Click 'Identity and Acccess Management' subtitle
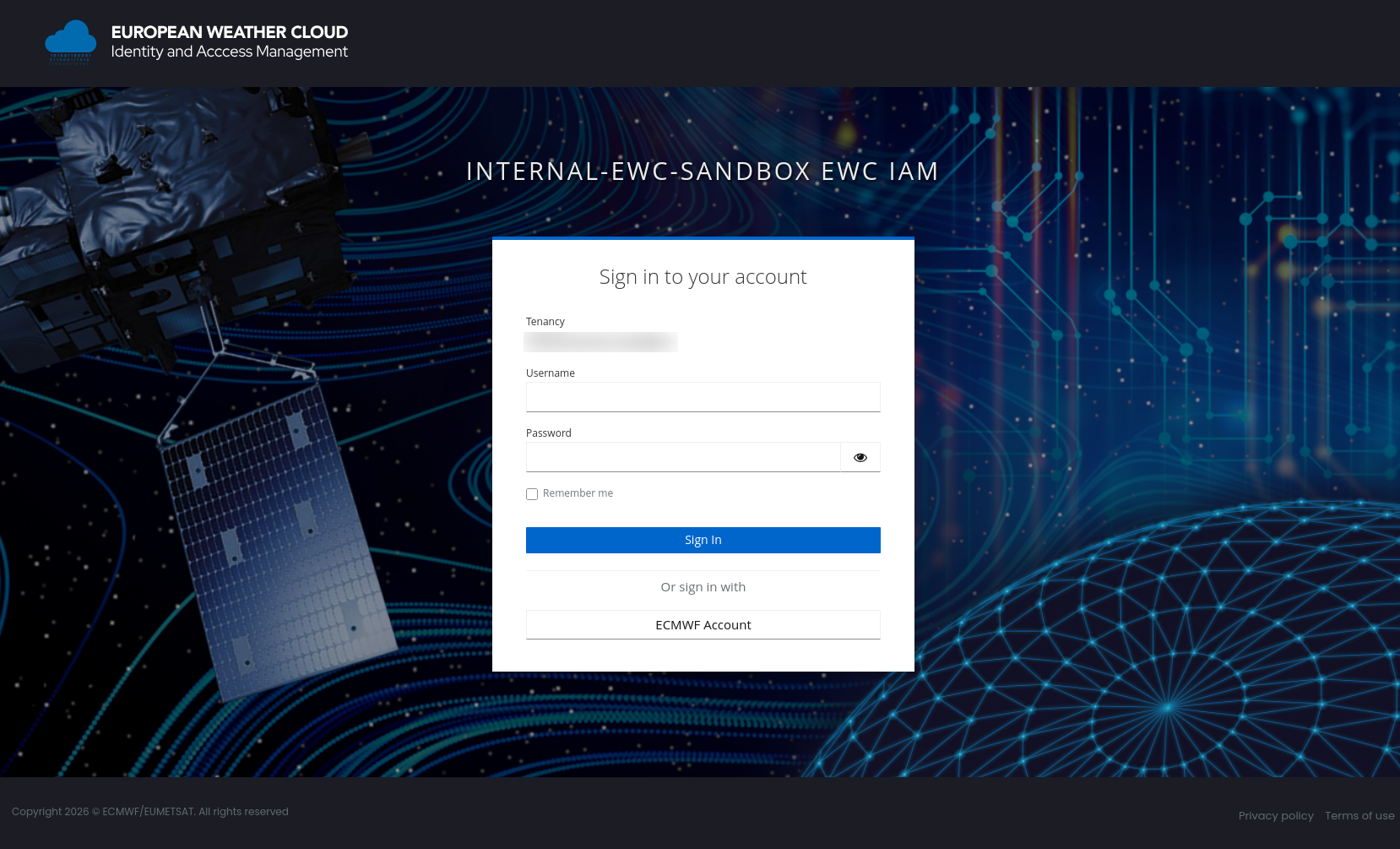The width and height of the screenshot is (1400, 849). (230, 52)
